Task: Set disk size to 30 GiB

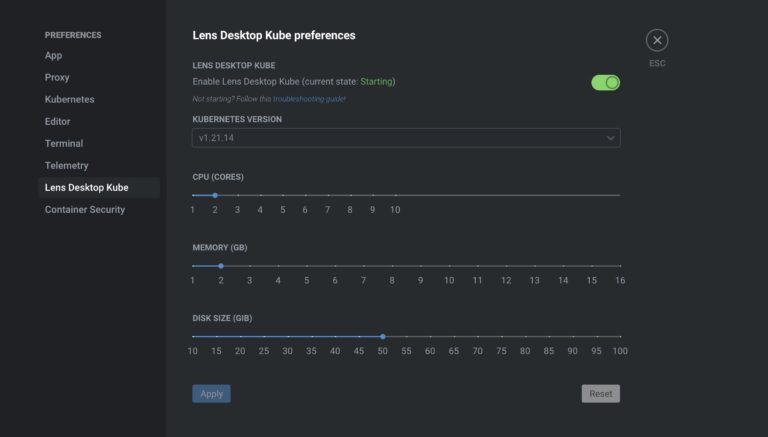Action: click(288, 337)
